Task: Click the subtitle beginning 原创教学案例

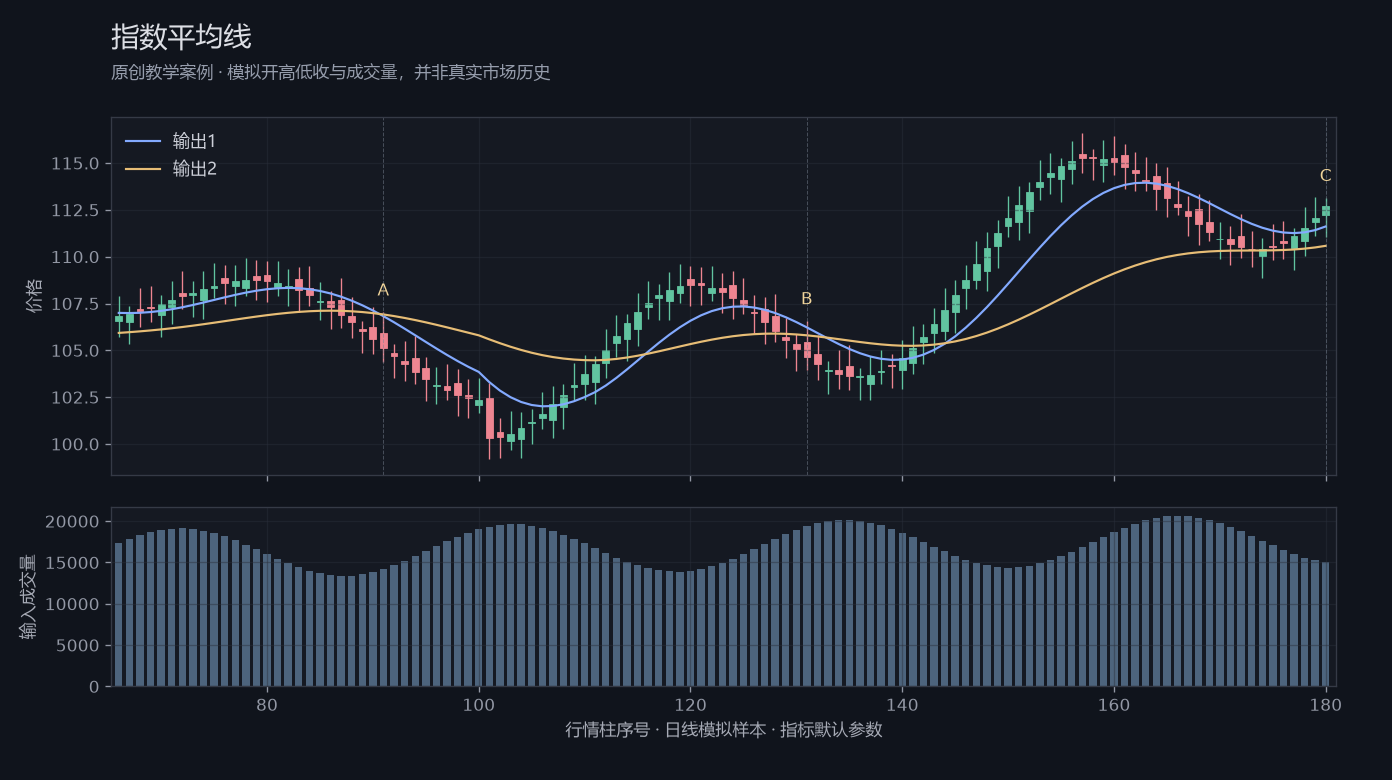Action: (331, 73)
